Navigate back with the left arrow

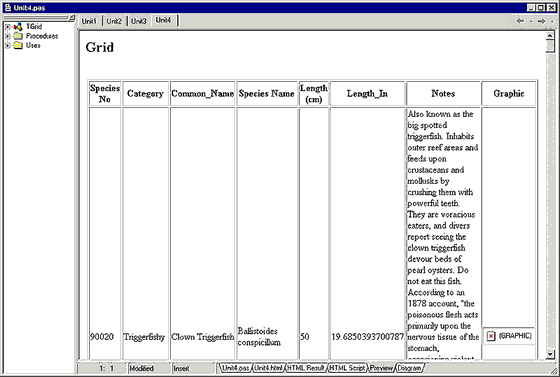520,21
